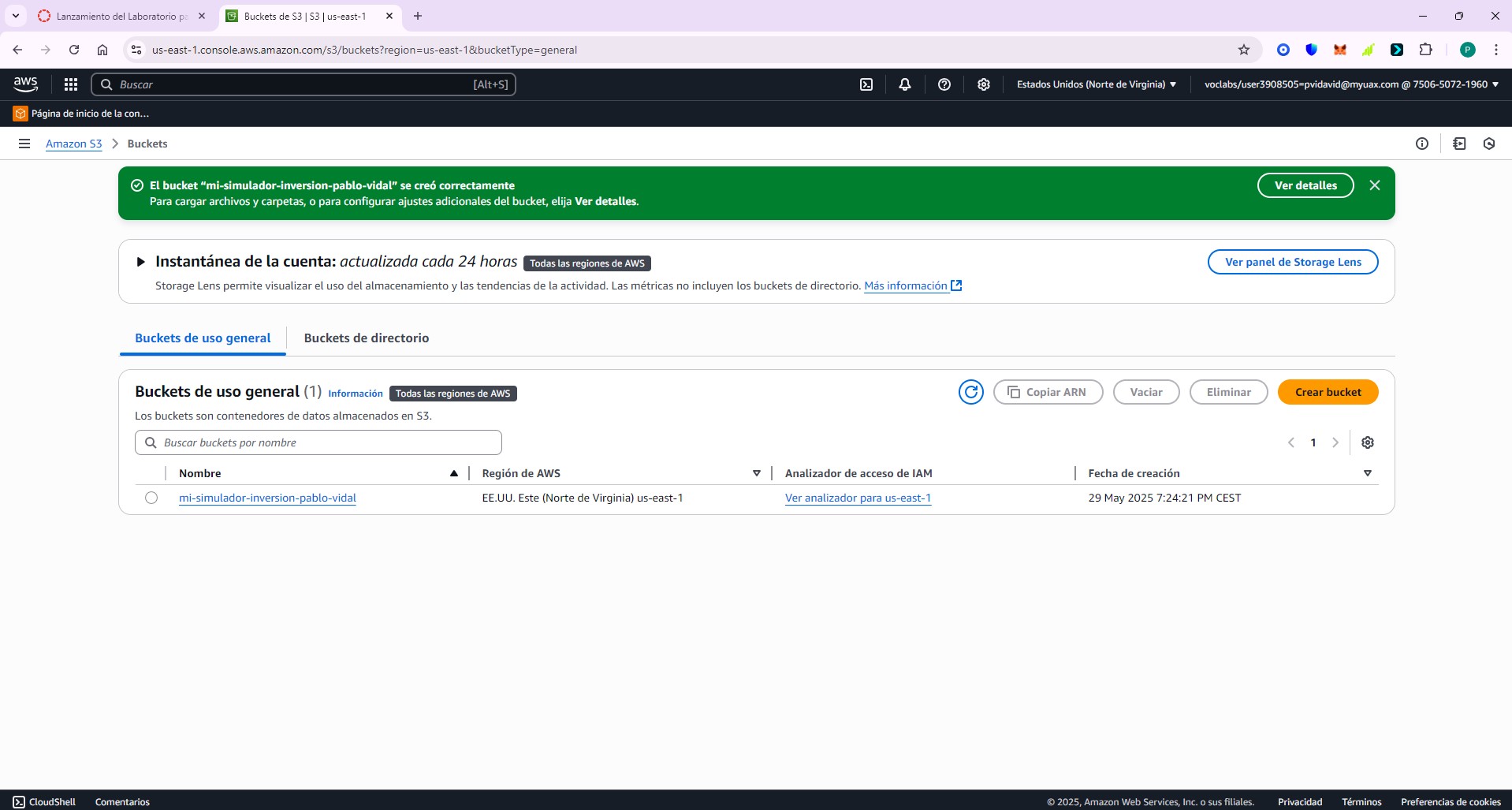Click the MetaMask fox extension icon
Viewport: 1512px width, 810px height.
click(1340, 50)
